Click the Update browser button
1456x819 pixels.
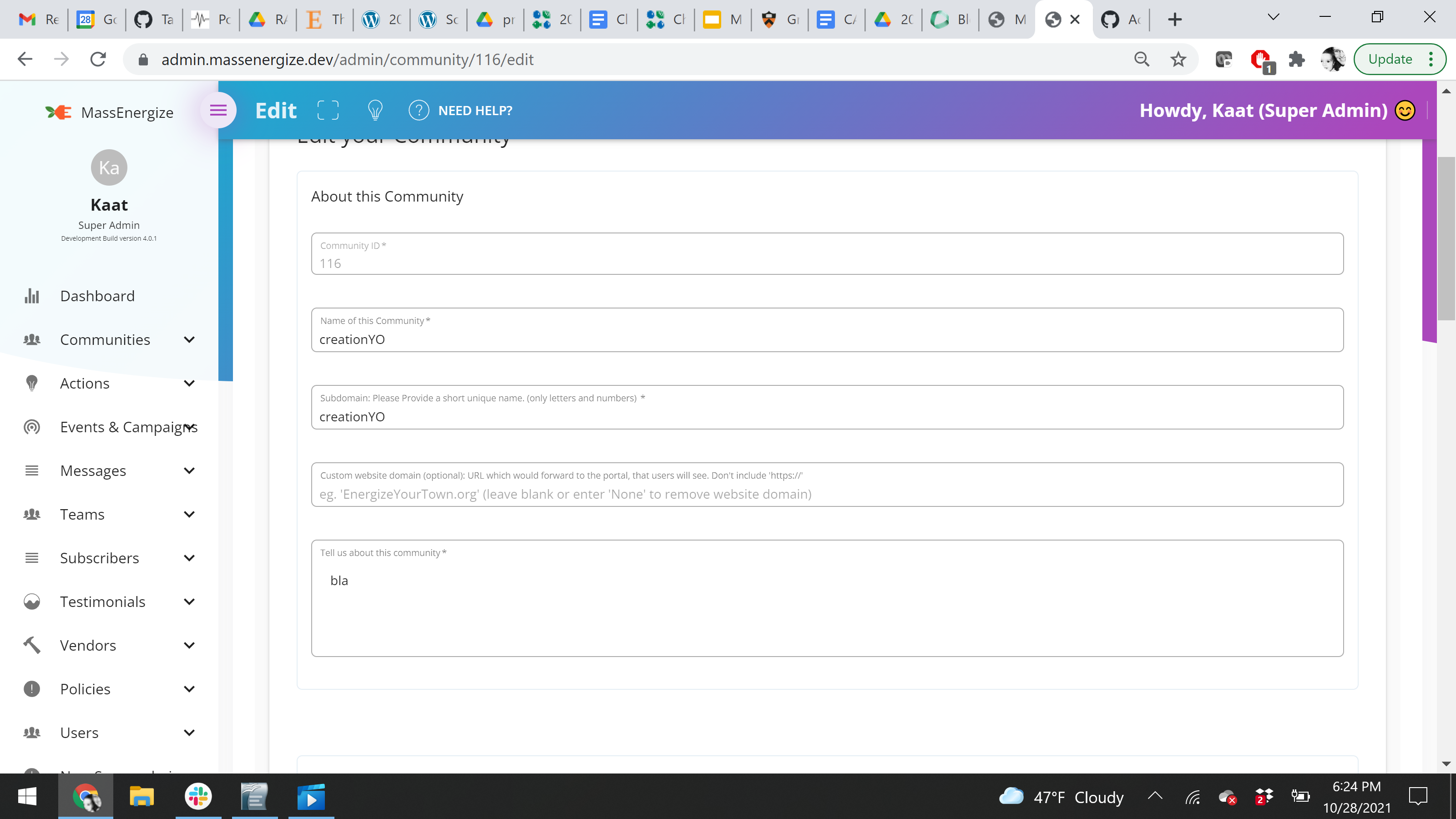pos(1391,59)
